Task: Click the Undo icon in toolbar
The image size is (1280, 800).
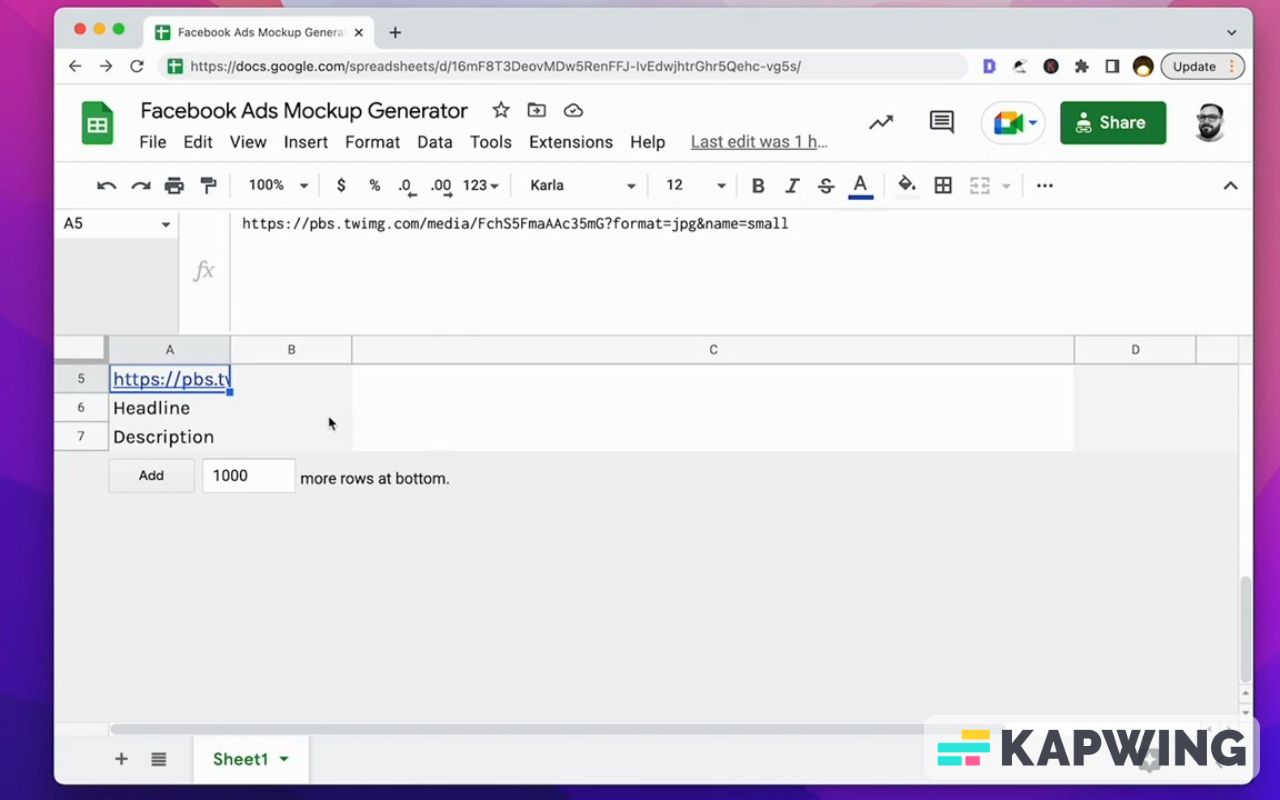Action: point(106,185)
